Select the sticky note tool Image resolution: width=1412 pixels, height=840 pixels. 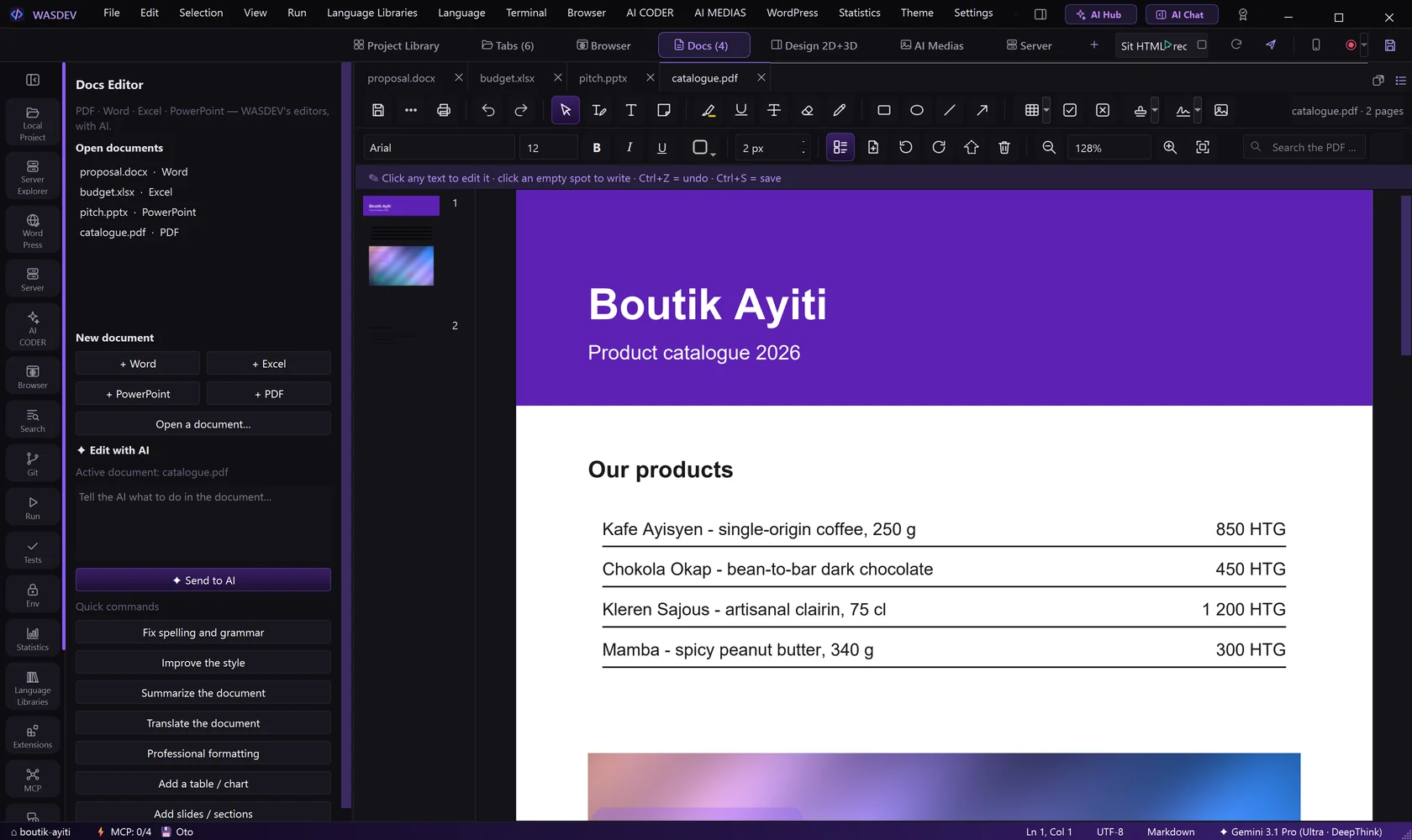(664, 110)
